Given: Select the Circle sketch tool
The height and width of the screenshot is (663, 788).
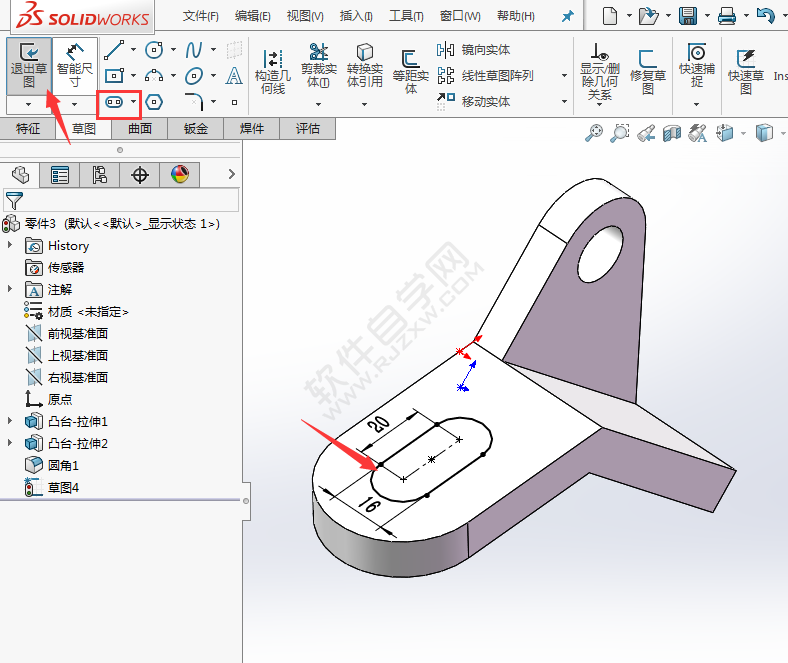Looking at the screenshot, I should coord(154,50).
